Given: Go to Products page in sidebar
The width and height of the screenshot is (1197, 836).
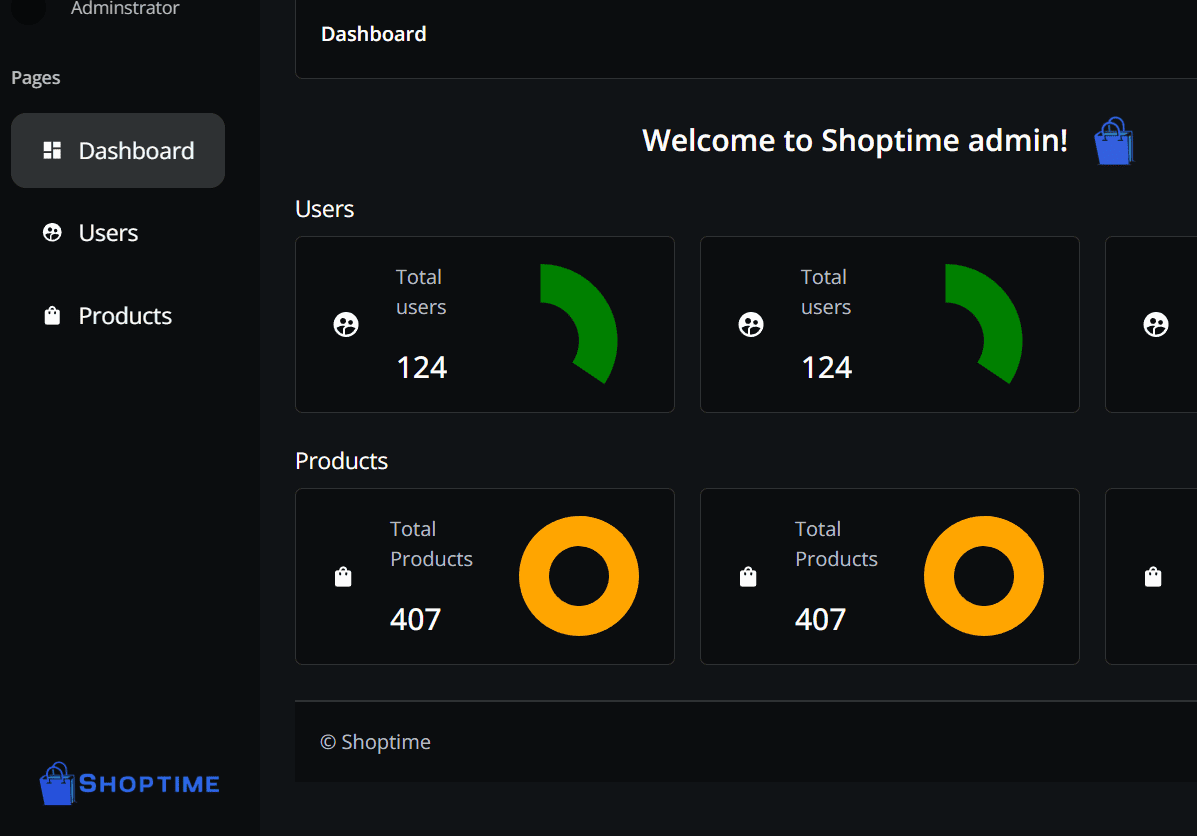Looking at the screenshot, I should tap(125, 316).
